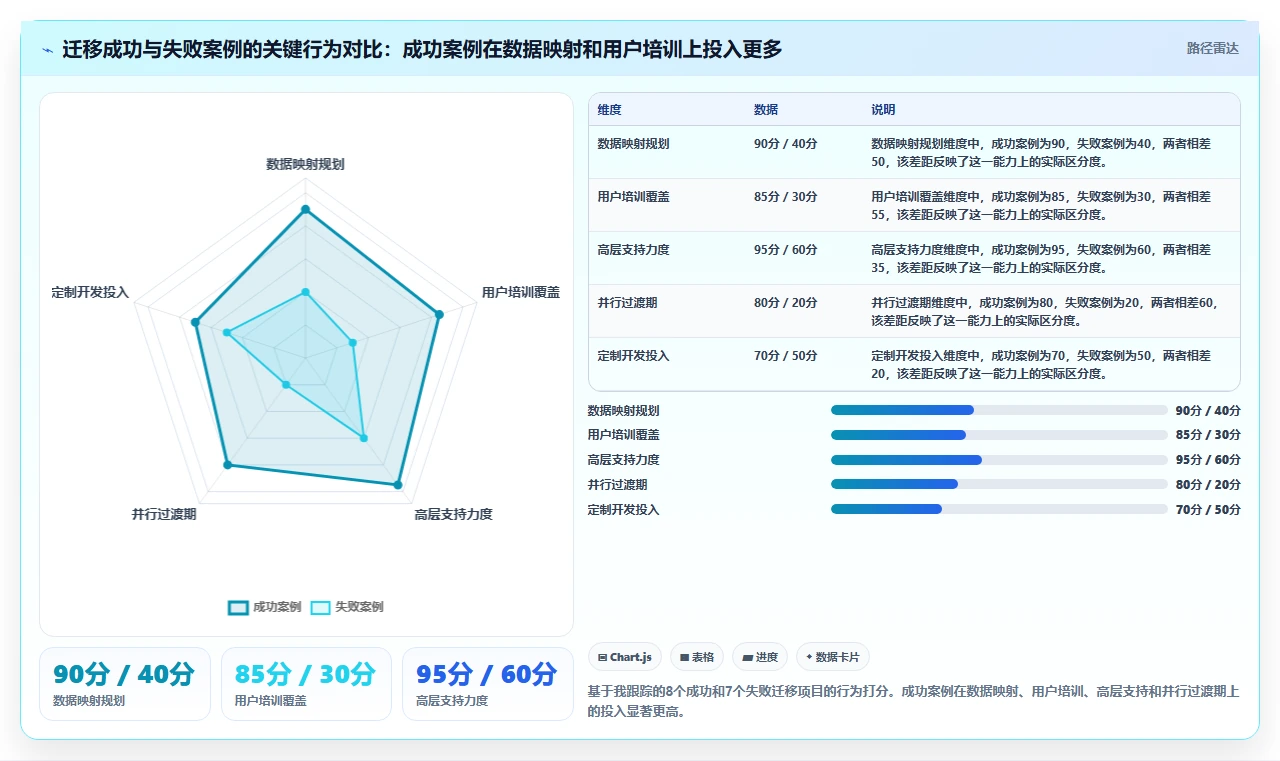Select 高层支持力度 table row name
Screen dimensions: 1280x761
(x=633, y=250)
